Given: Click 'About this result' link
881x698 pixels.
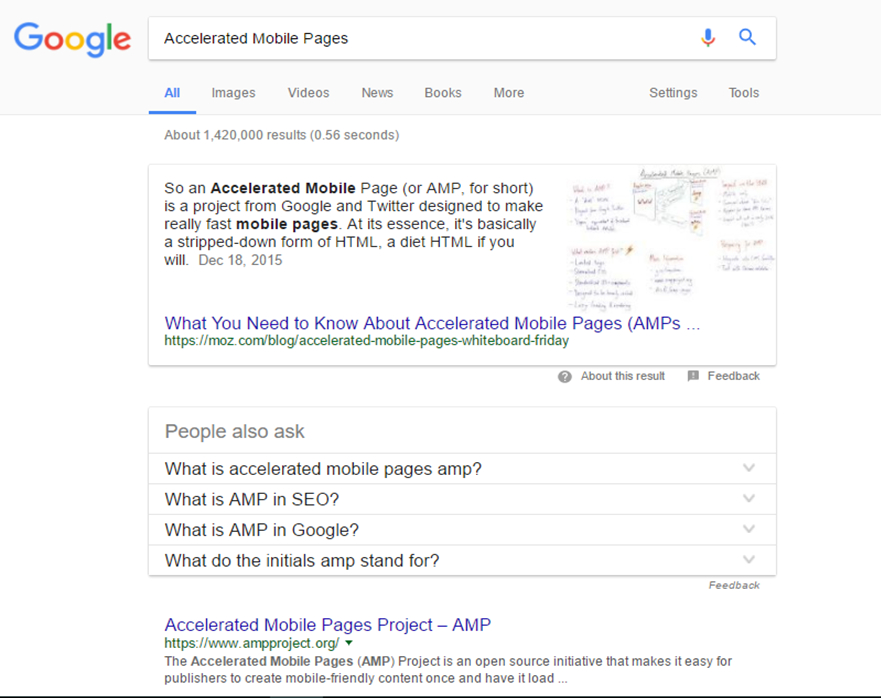Looking at the screenshot, I should [x=623, y=376].
